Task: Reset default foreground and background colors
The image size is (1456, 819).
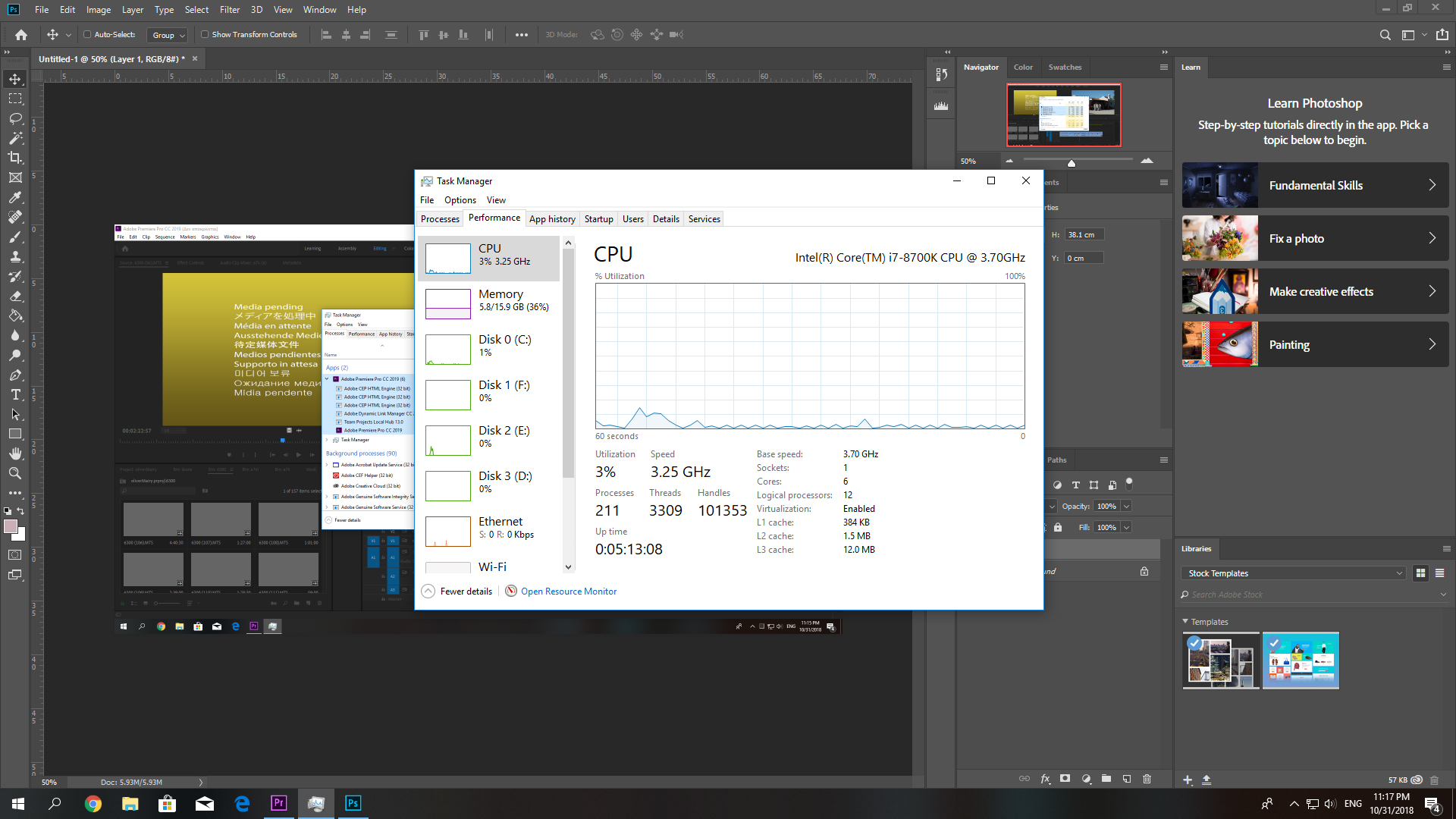Action: [x=8, y=511]
